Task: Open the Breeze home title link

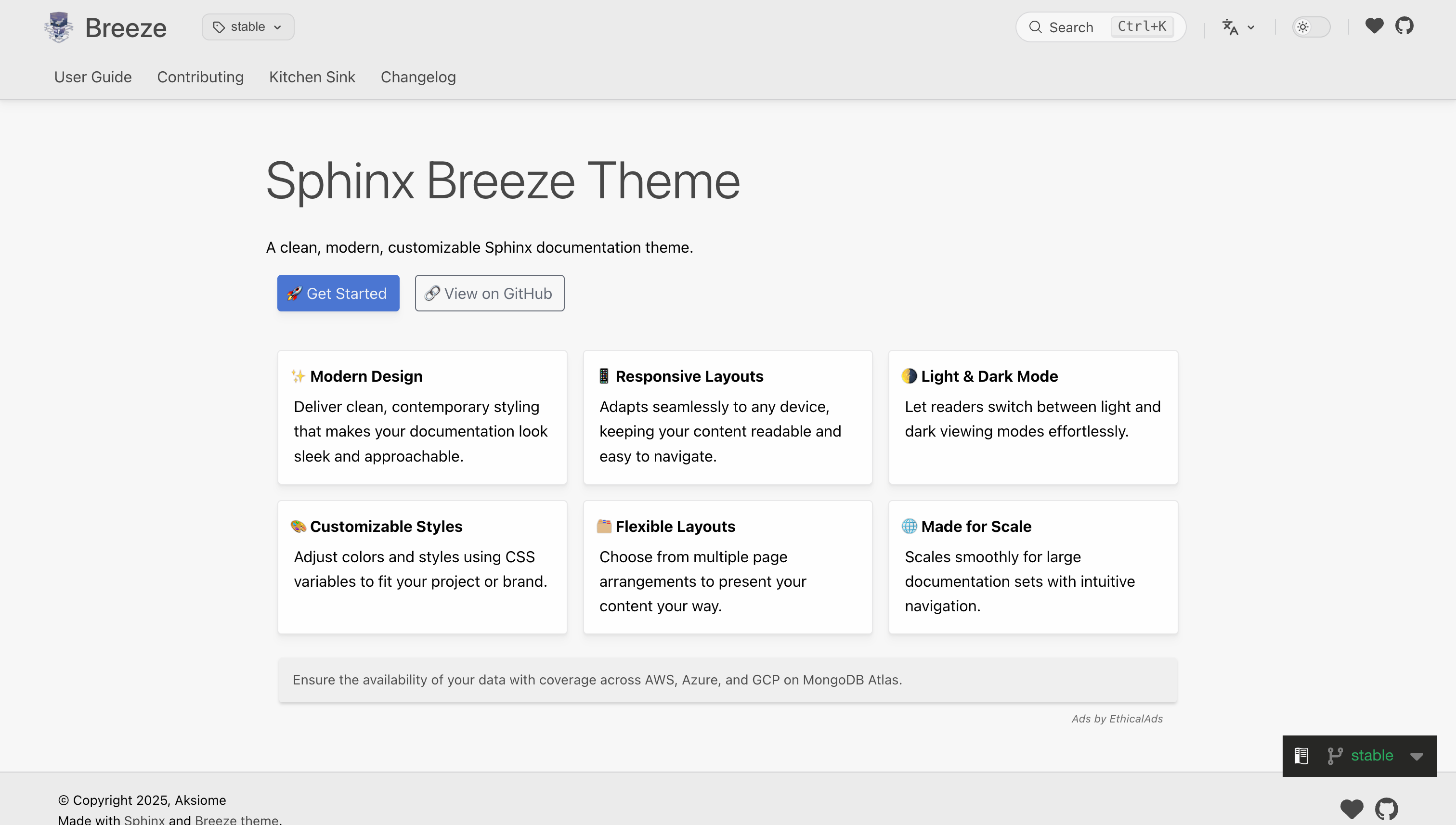Action: click(126, 27)
